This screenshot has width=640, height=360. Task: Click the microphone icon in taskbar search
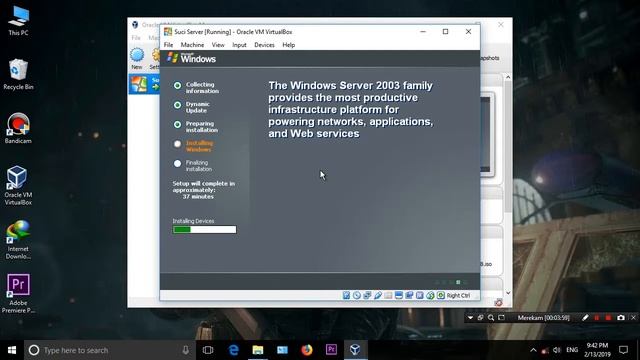click(185, 350)
